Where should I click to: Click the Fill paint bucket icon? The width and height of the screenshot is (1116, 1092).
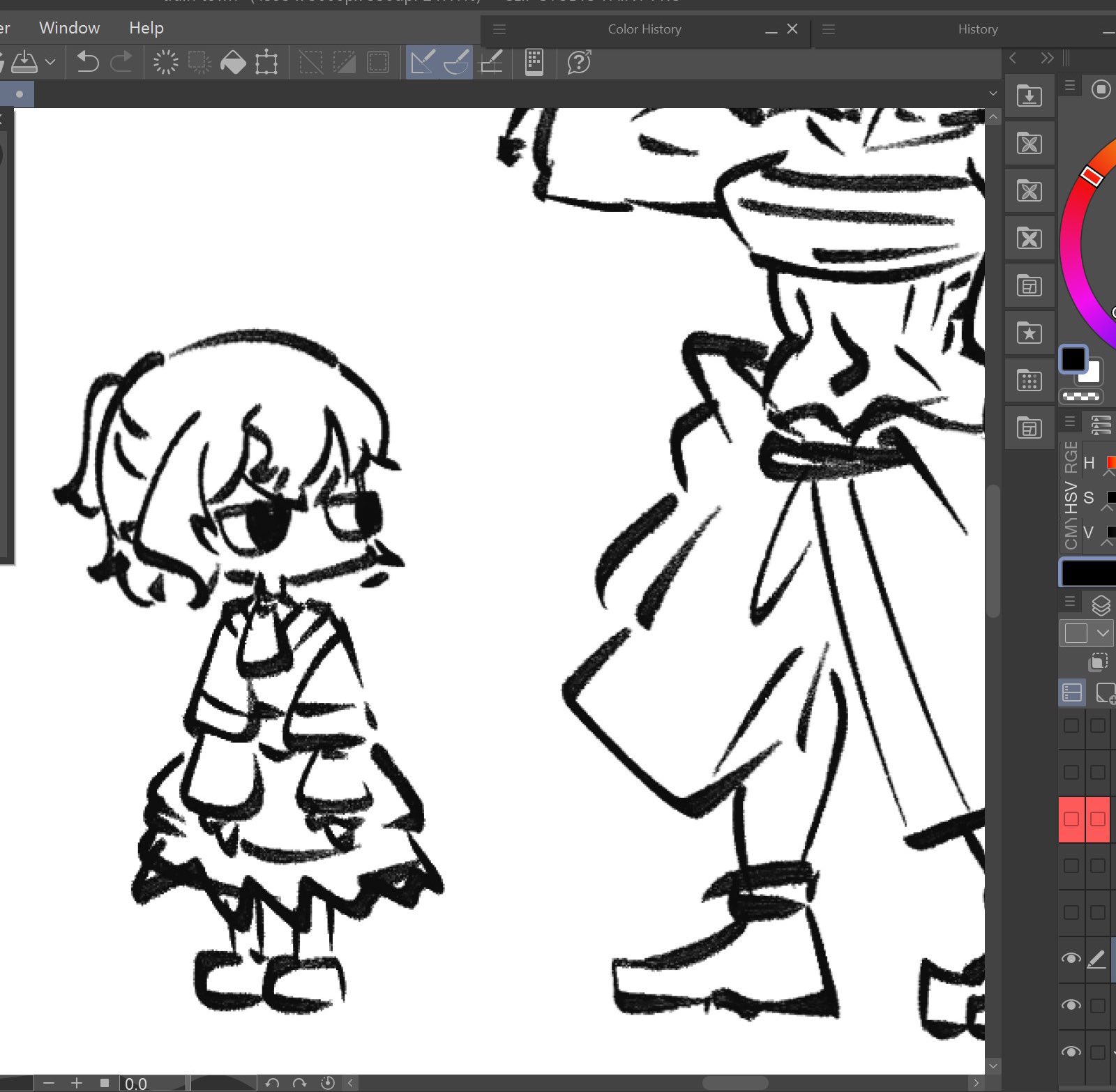click(233, 62)
